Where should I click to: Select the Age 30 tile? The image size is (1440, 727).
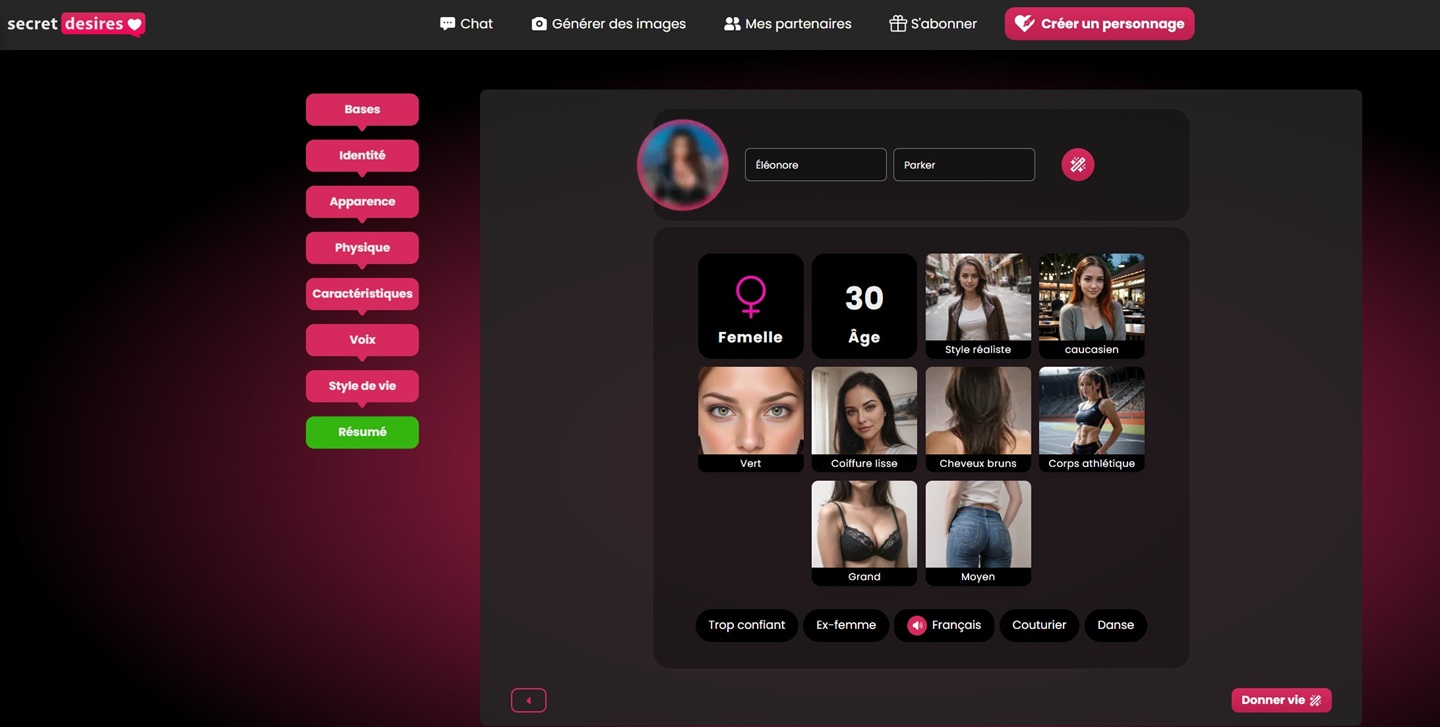pyautogui.click(x=864, y=306)
